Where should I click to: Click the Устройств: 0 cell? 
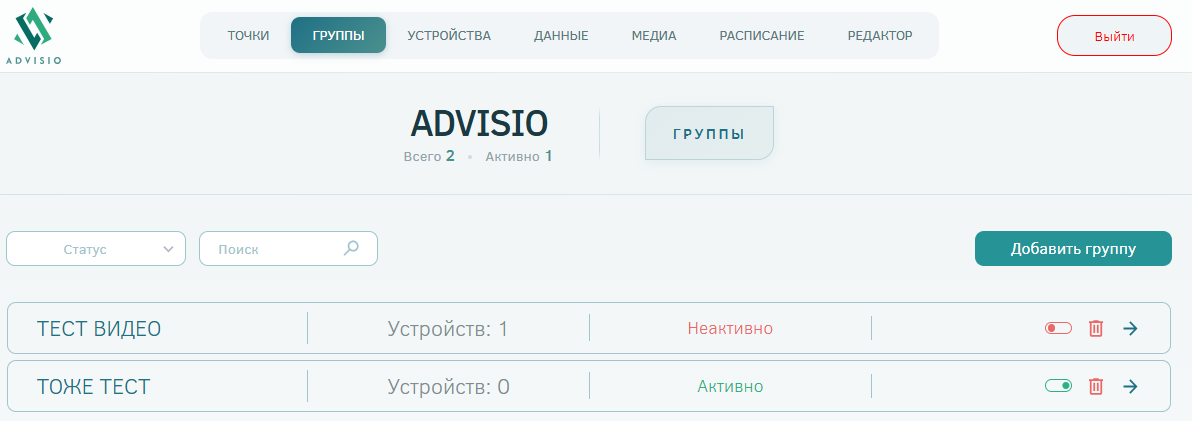click(x=449, y=386)
